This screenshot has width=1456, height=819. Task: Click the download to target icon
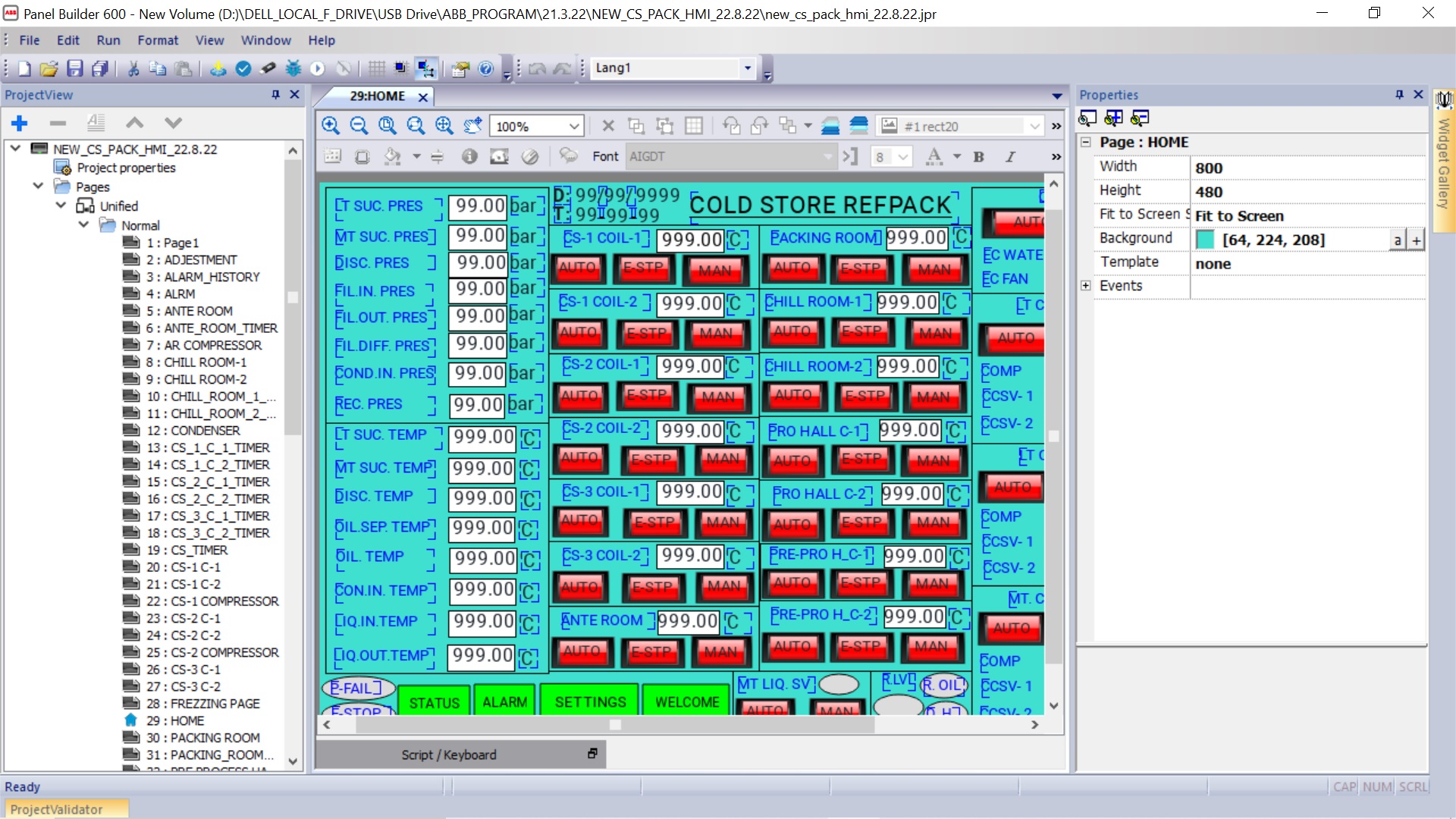coord(218,69)
